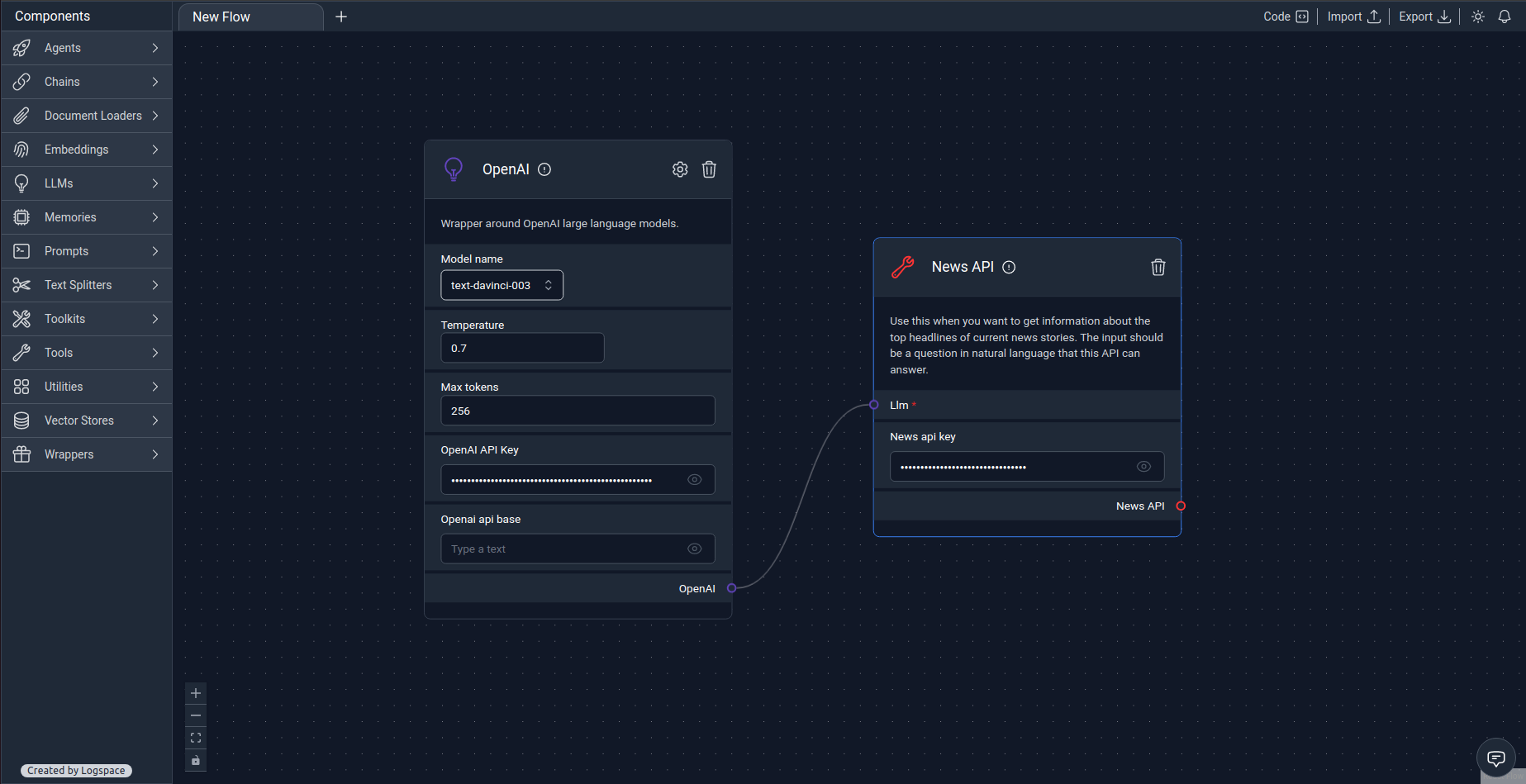Viewport: 1526px width, 784px height.
Task: Open the Model name dropdown
Action: point(502,285)
